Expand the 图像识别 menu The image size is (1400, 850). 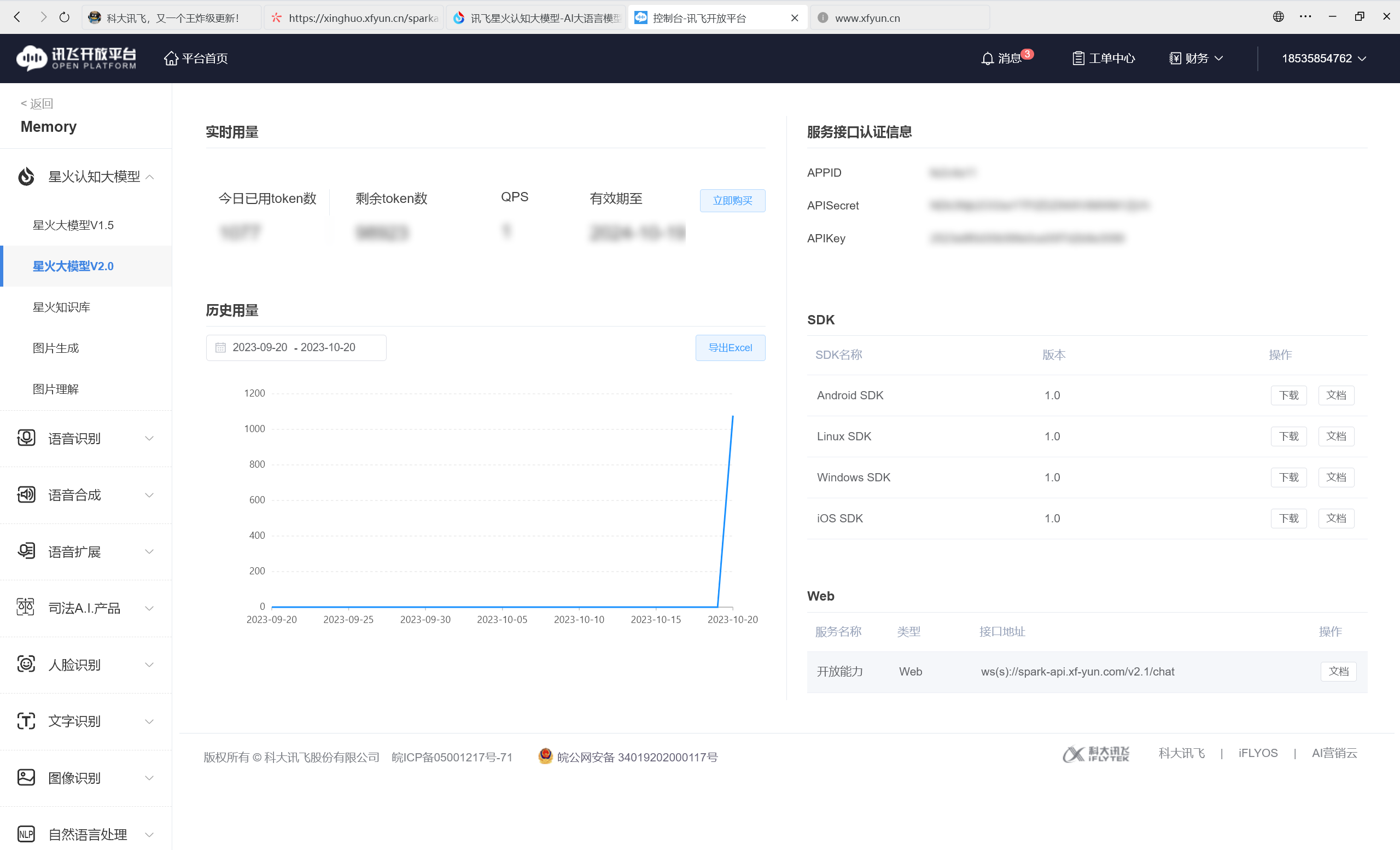click(149, 778)
